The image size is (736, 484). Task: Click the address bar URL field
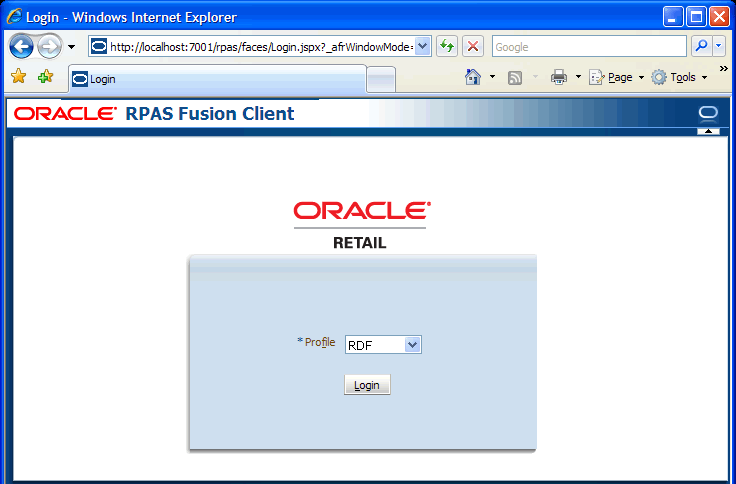point(261,47)
